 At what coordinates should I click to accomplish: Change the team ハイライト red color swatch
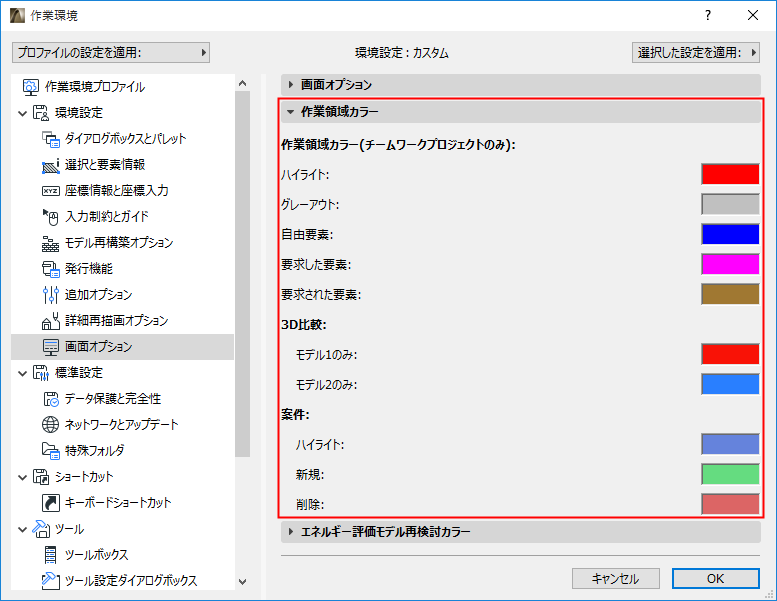(730, 174)
